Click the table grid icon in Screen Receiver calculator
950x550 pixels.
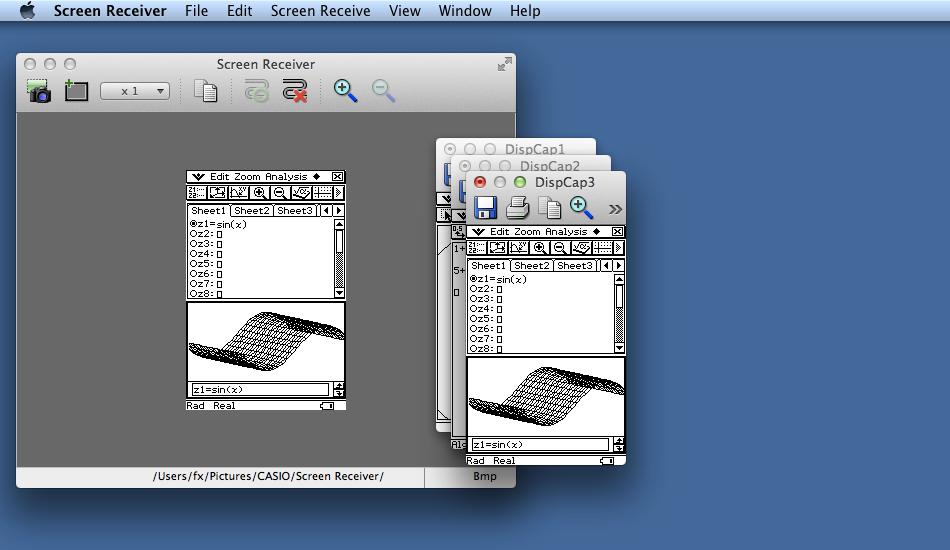coord(322,193)
